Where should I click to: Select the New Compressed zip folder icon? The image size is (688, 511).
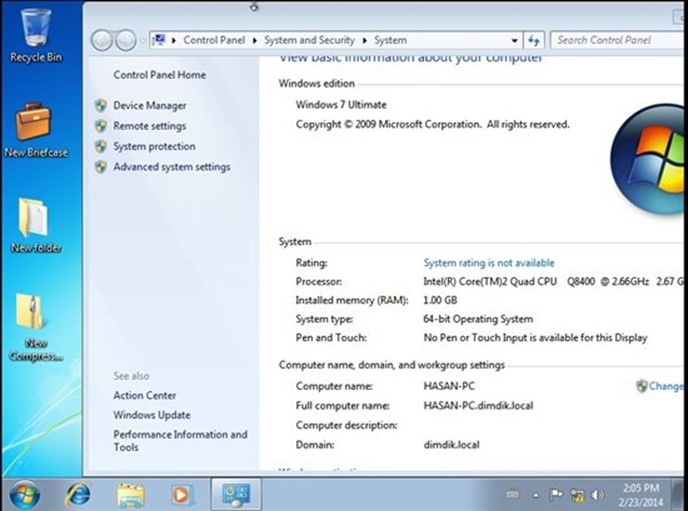pos(36,327)
